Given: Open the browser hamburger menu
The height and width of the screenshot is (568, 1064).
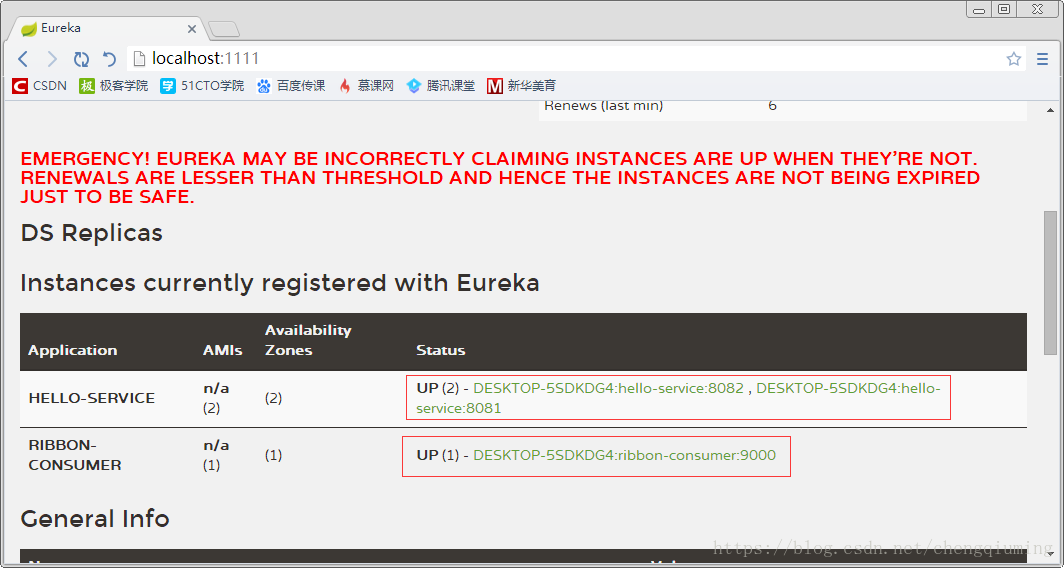Looking at the screenshot, I should click(1043, 59).
